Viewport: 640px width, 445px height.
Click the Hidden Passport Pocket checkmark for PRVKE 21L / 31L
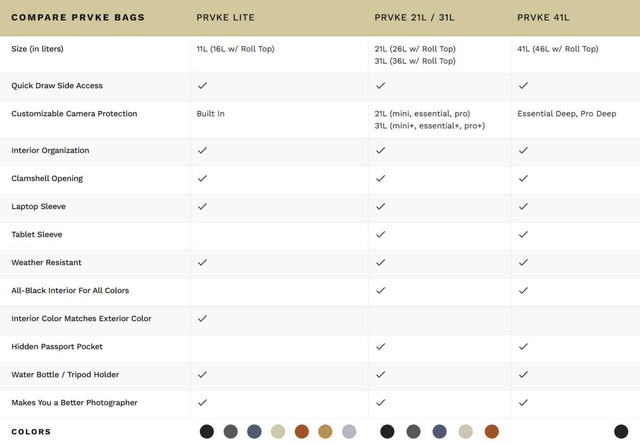tap(381, 347)
